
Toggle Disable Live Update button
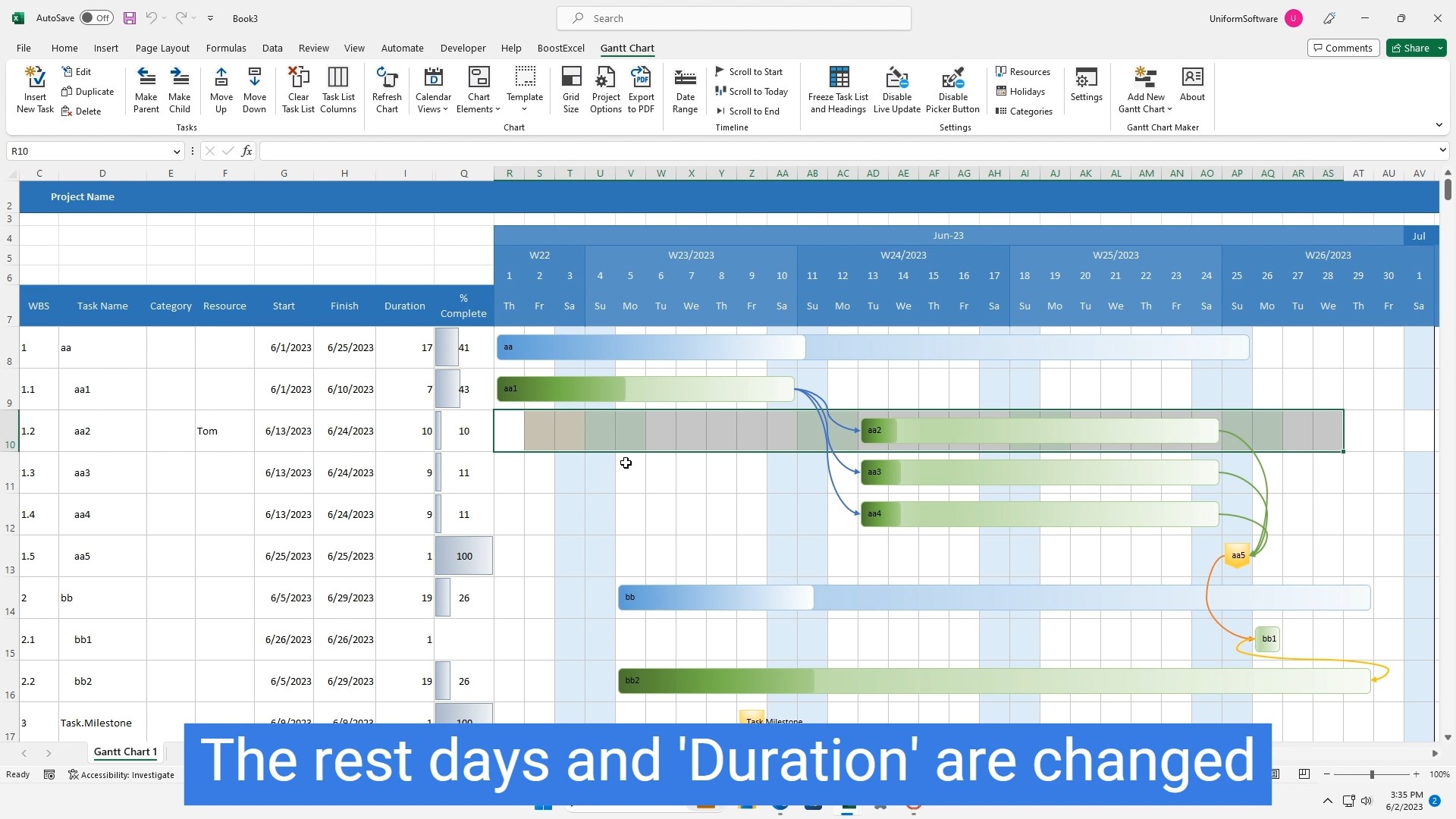click(896, 78)
